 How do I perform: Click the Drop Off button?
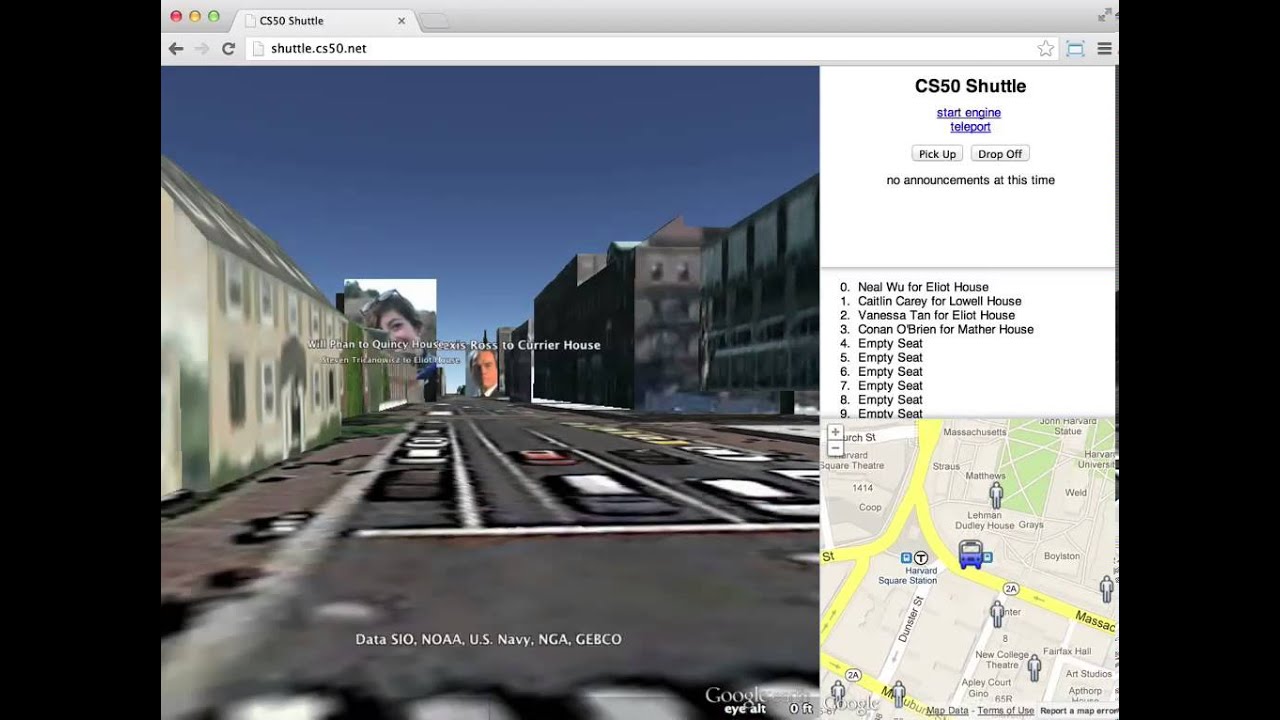1000,154
